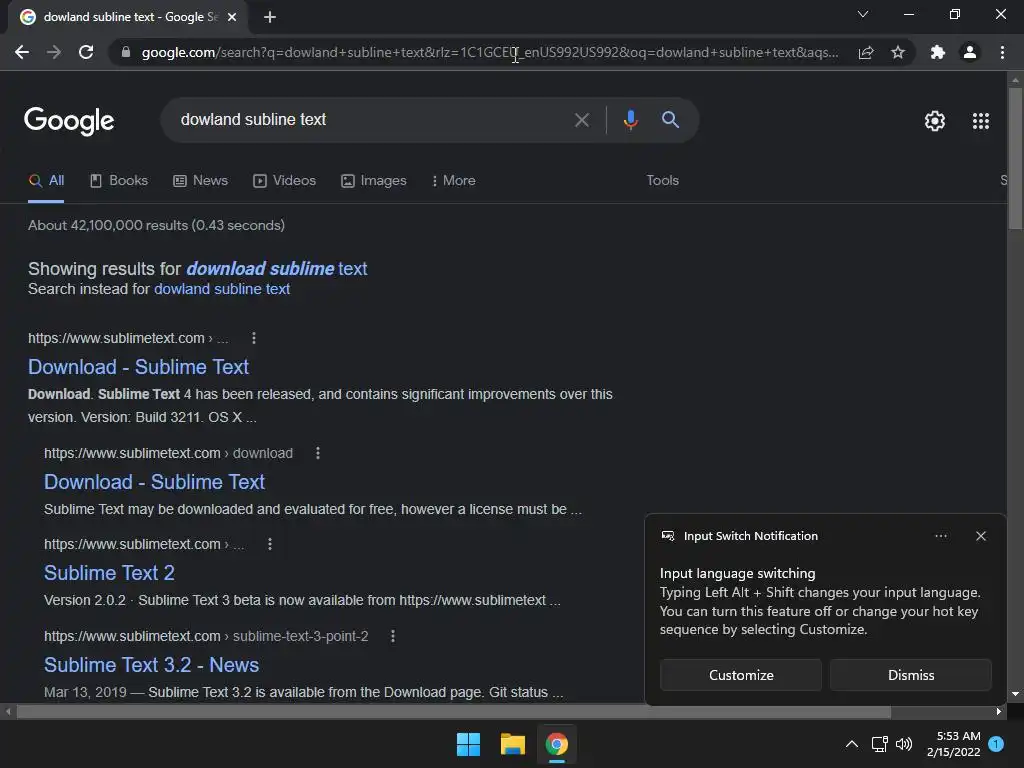Share this page using the share icon
1024x768 pixels.
click(866, 52)
